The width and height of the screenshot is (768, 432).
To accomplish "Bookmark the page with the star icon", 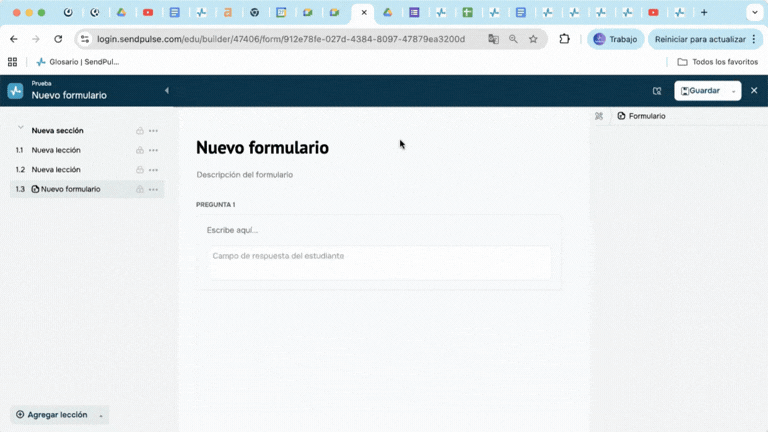I will point(533,39).
